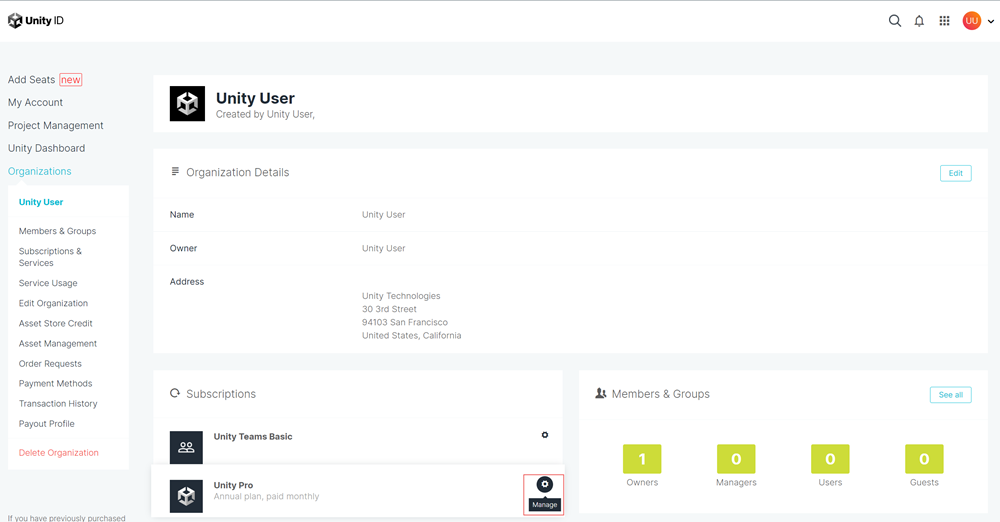Click See all in Members & Groups

pos(950,394)
